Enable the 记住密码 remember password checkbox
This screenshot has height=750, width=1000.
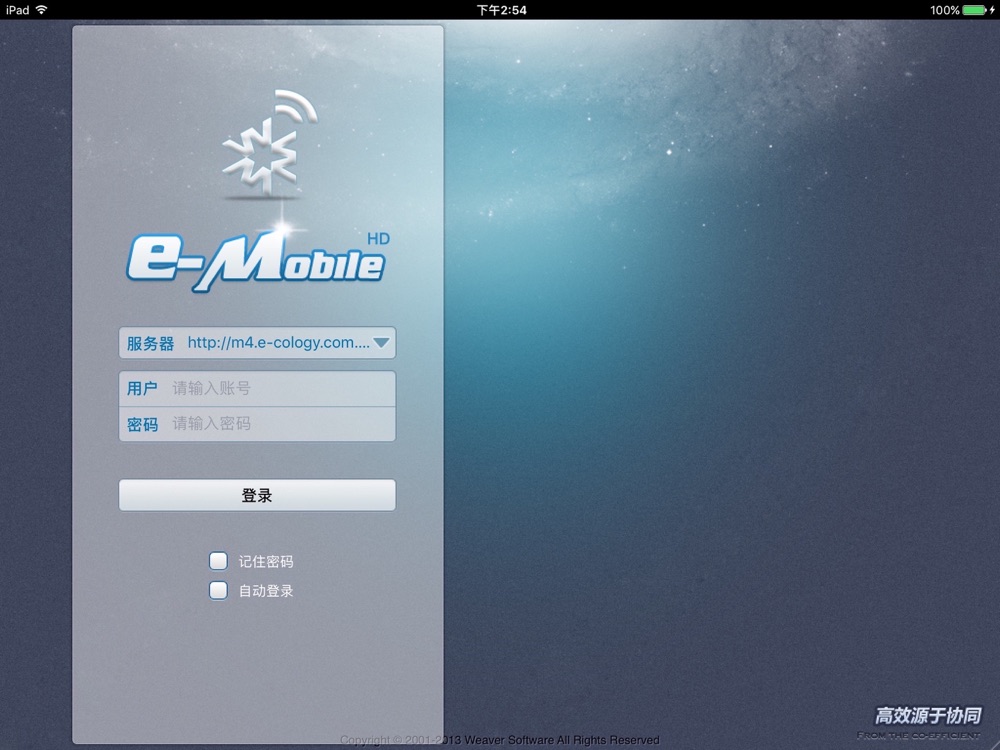[x=218, y=561]
